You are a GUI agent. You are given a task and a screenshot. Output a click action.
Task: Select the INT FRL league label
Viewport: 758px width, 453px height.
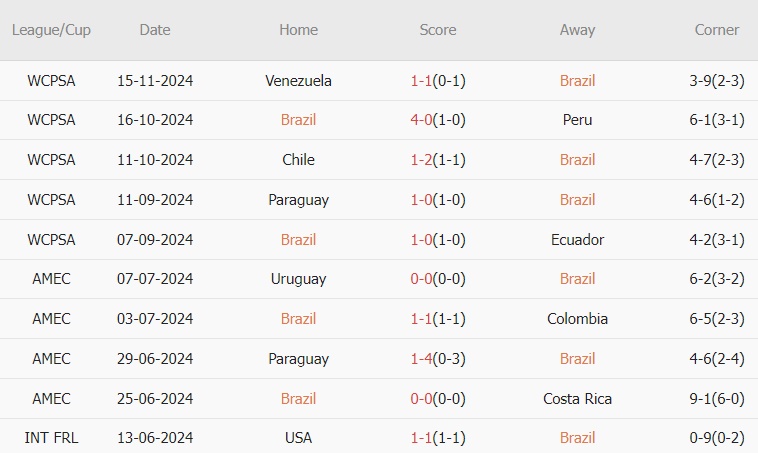pos(51,438)
